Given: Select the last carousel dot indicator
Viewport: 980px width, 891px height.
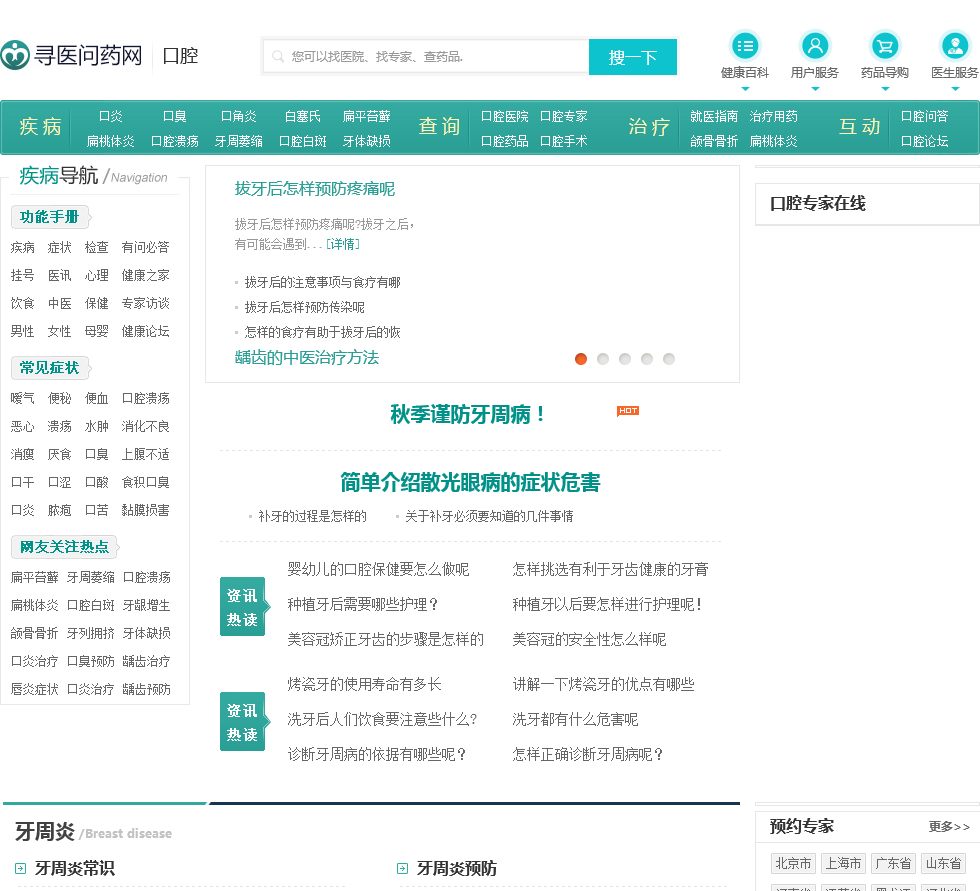Looking at the screenshot, I should click(x=669, y=359).
